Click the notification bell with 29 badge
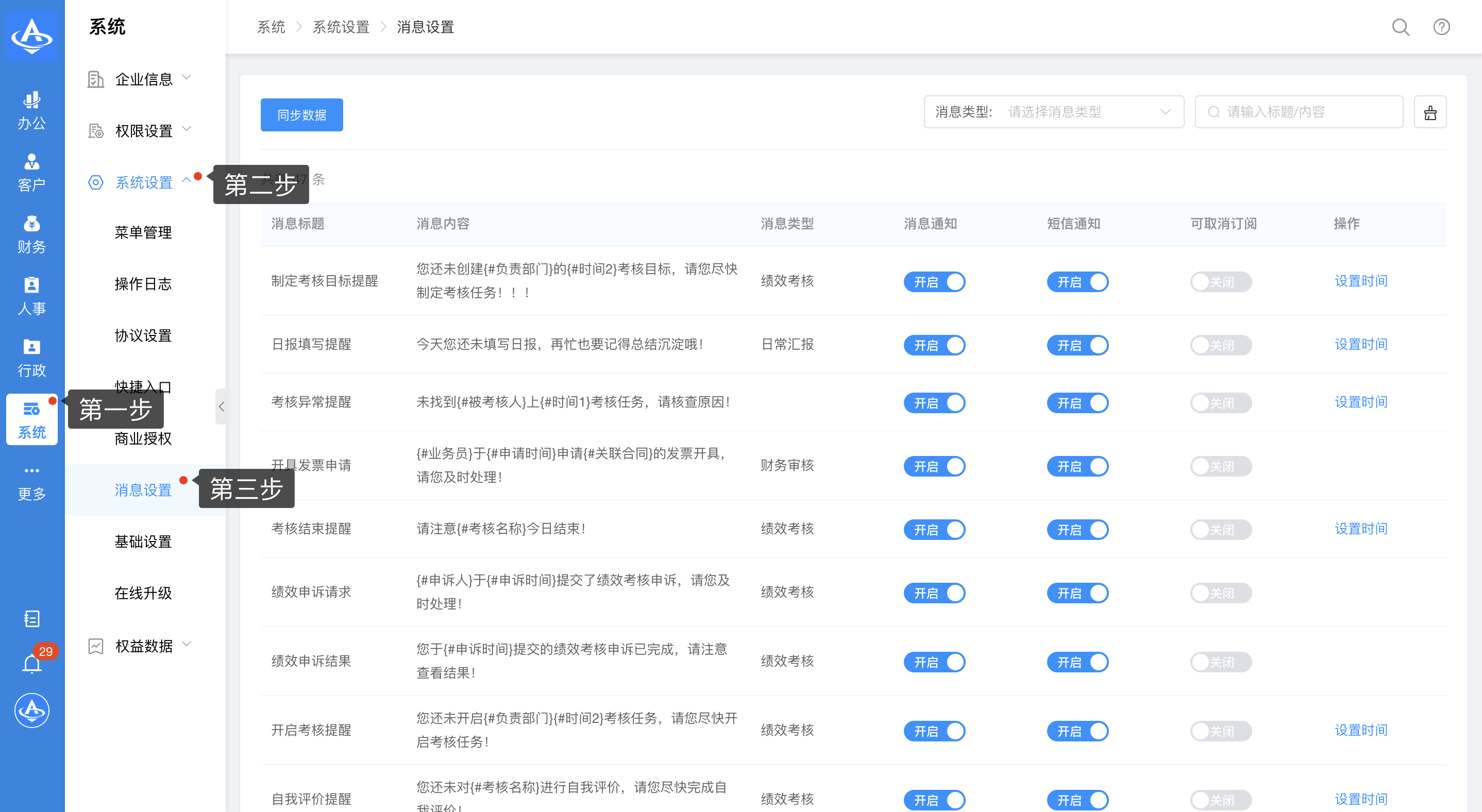1482x812 pixels. pos(31,664)
